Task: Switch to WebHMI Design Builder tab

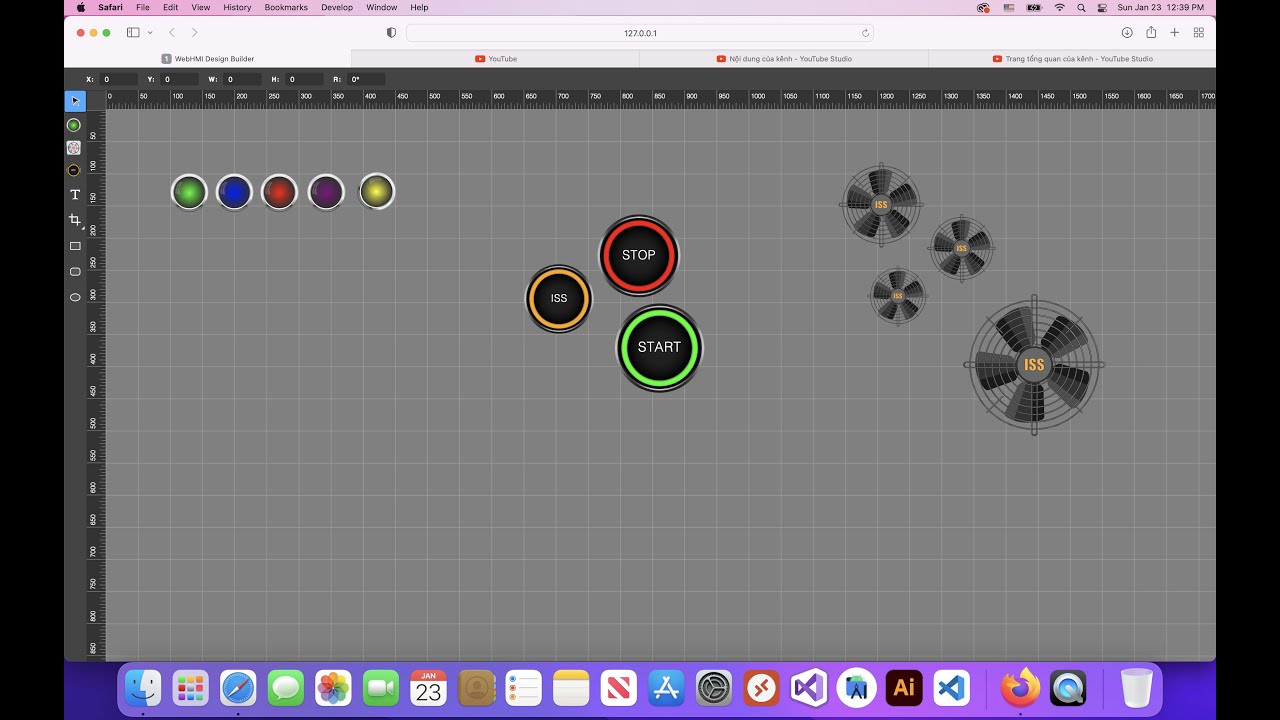Action: [x=208, y=59]
